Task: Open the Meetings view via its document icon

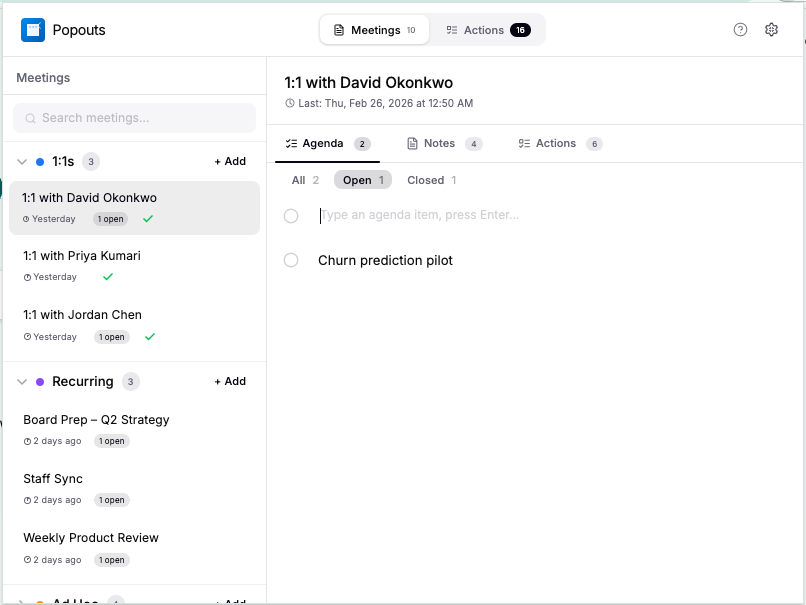Action: pos(341,30)
